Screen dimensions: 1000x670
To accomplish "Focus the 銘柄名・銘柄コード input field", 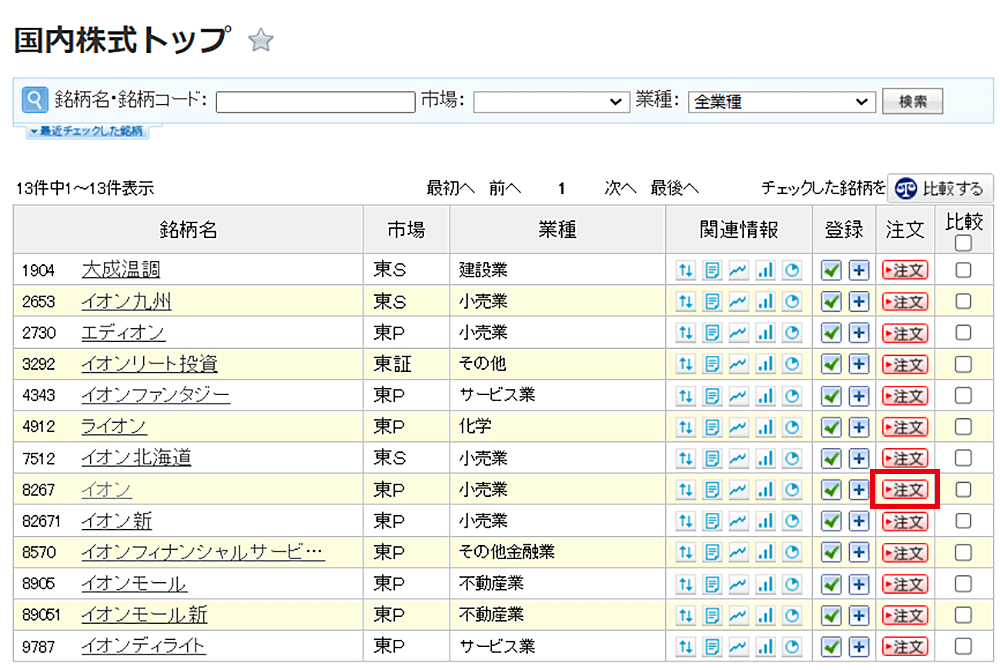I will click(x=316, y=101).
